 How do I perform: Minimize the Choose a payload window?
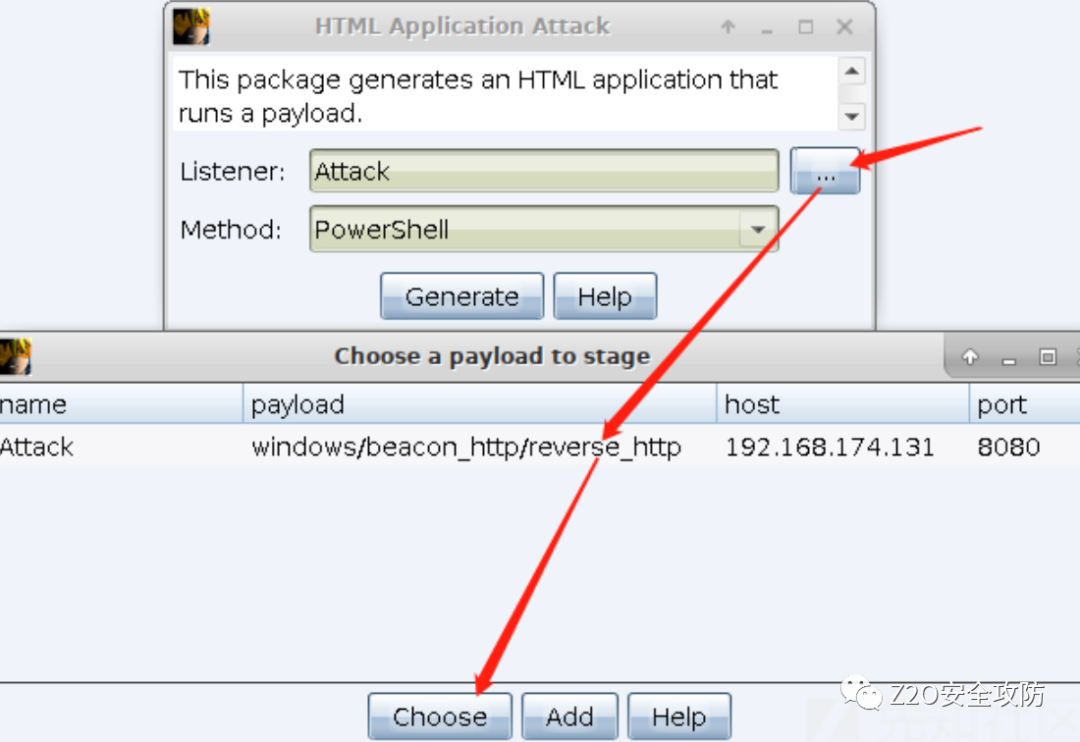pyautogui.click(x=1009, y=360)
